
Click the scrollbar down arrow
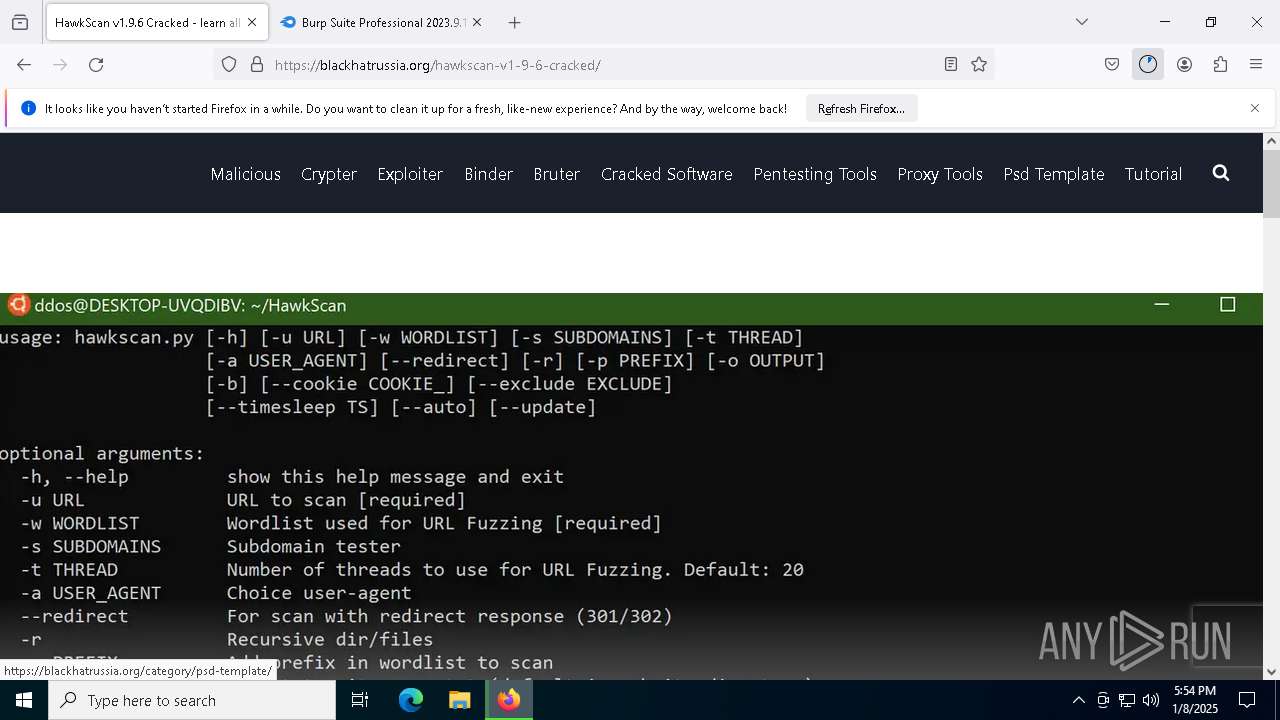coord(1271,672)
